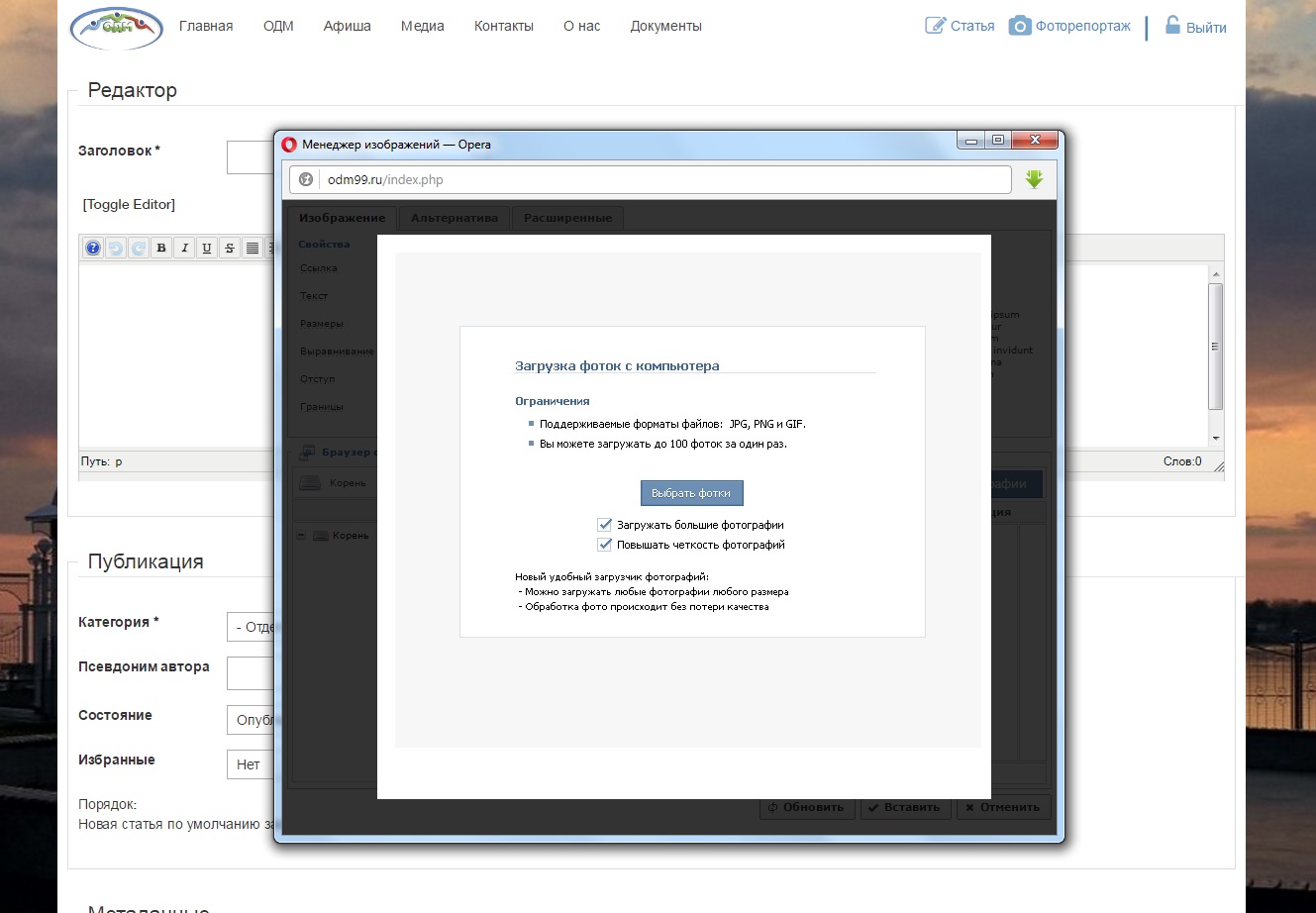Open the Фоторепортаж link in the header
Viewport: 1316px width, 913px height.
click(x=1083, y=26)
